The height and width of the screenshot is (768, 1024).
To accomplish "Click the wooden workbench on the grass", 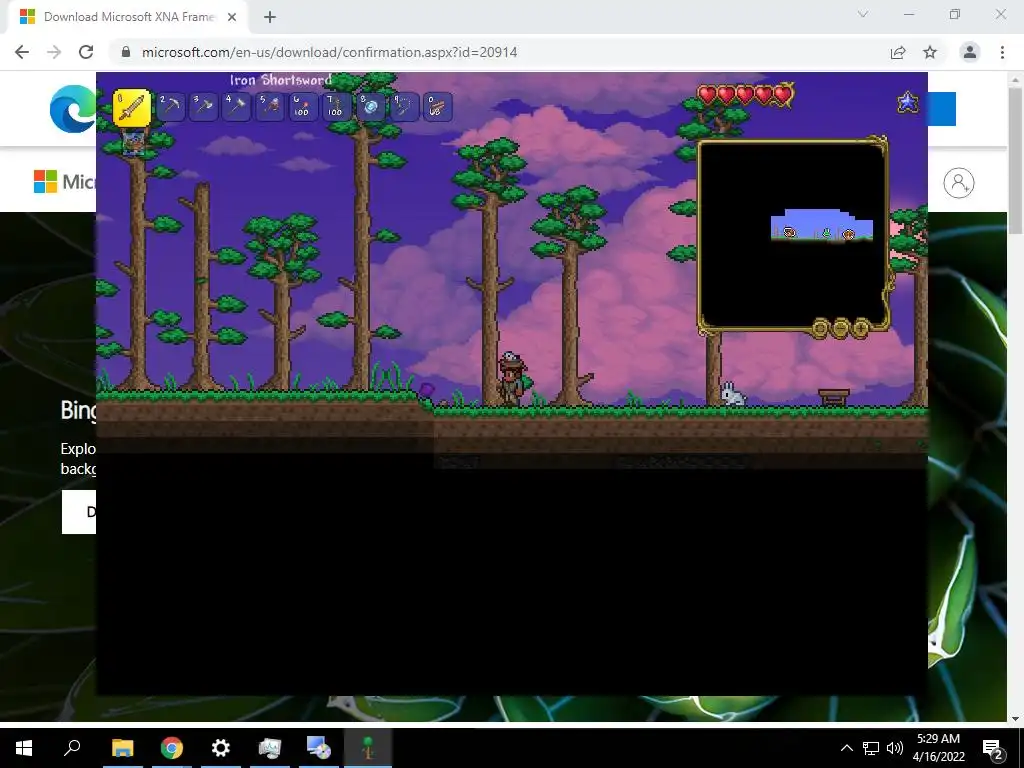I will 834,397.
